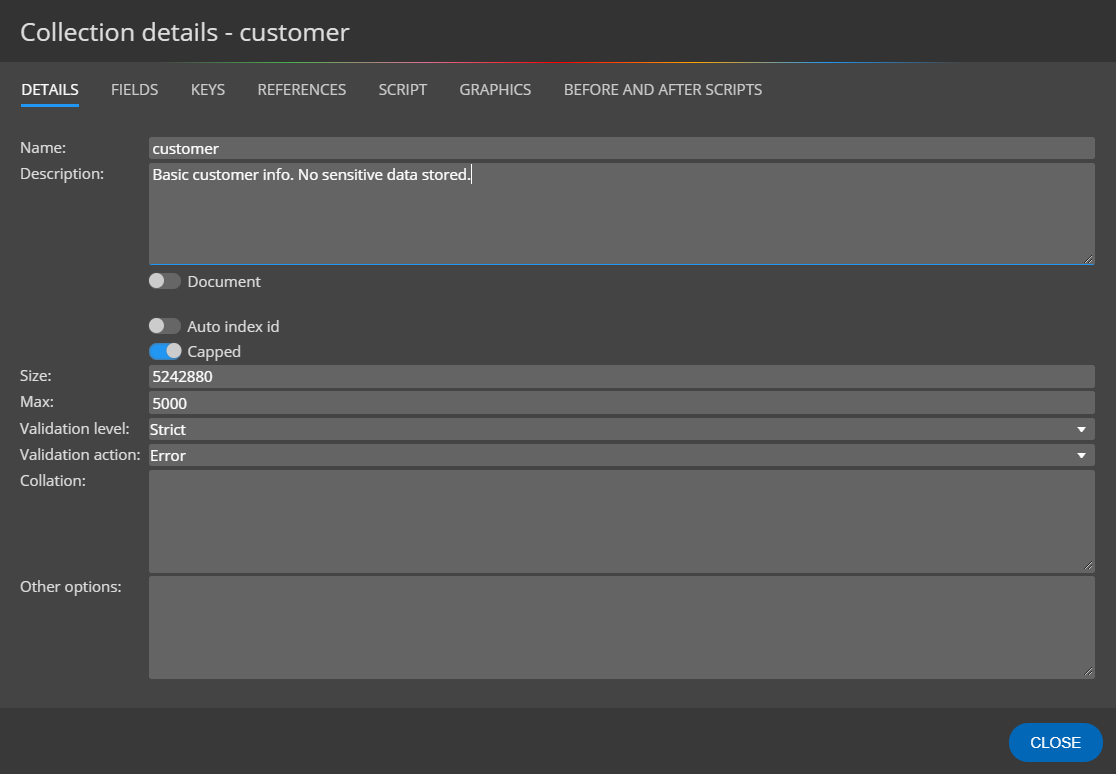Click the Size field showing 5242880
The width and height of the screenshot is (1116, 774).
click(x=621, y=377)
